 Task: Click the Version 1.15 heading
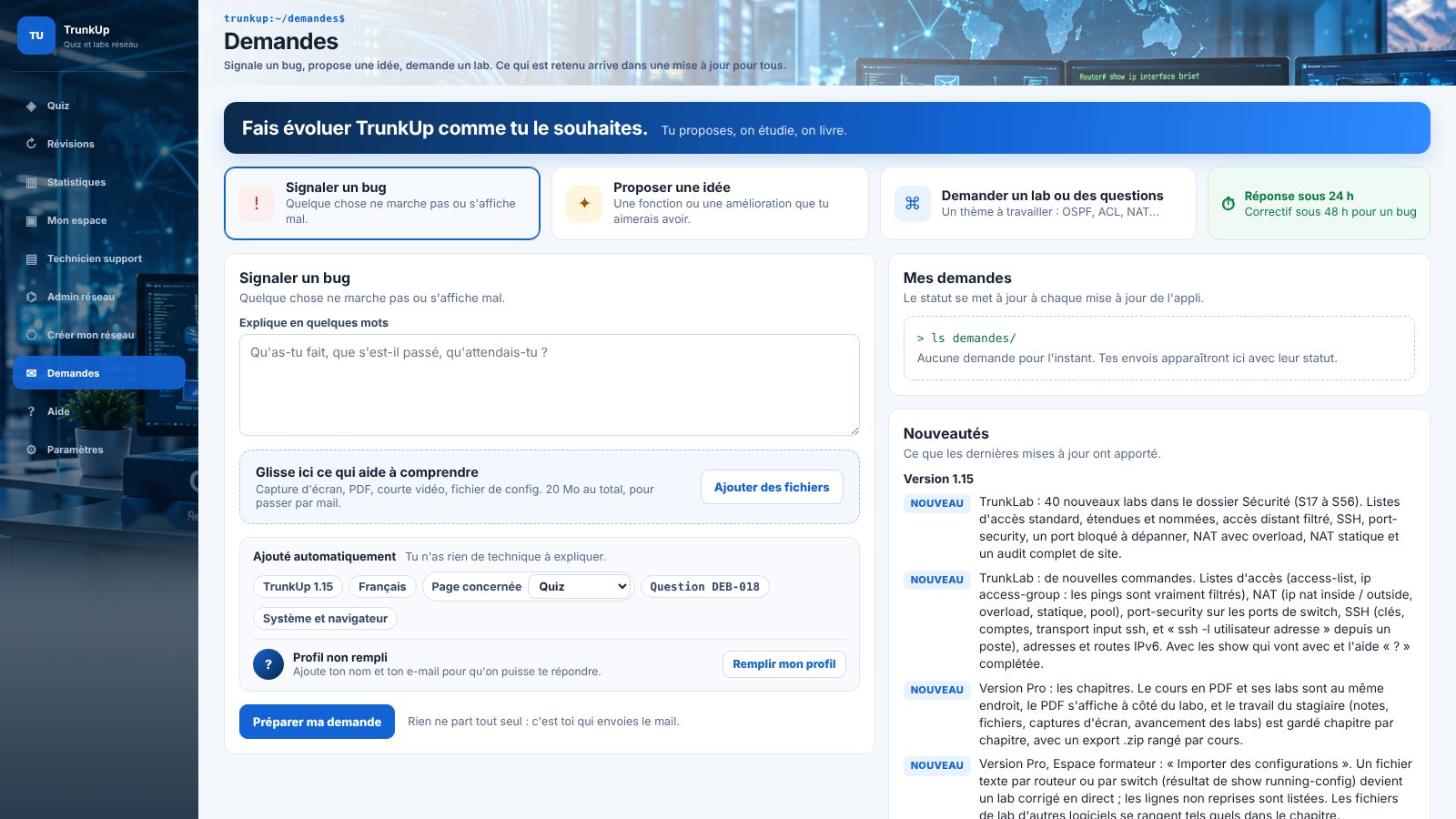click(x=938, y=479)
